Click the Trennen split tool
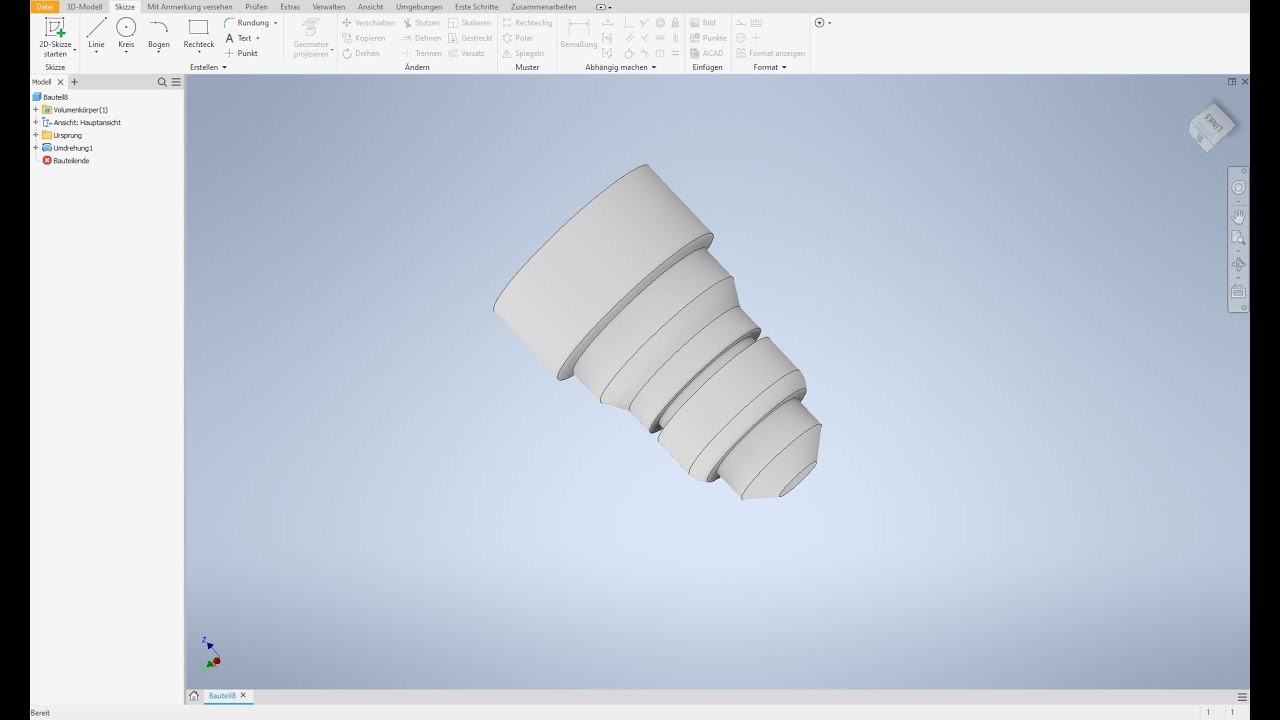 (421, 53)
